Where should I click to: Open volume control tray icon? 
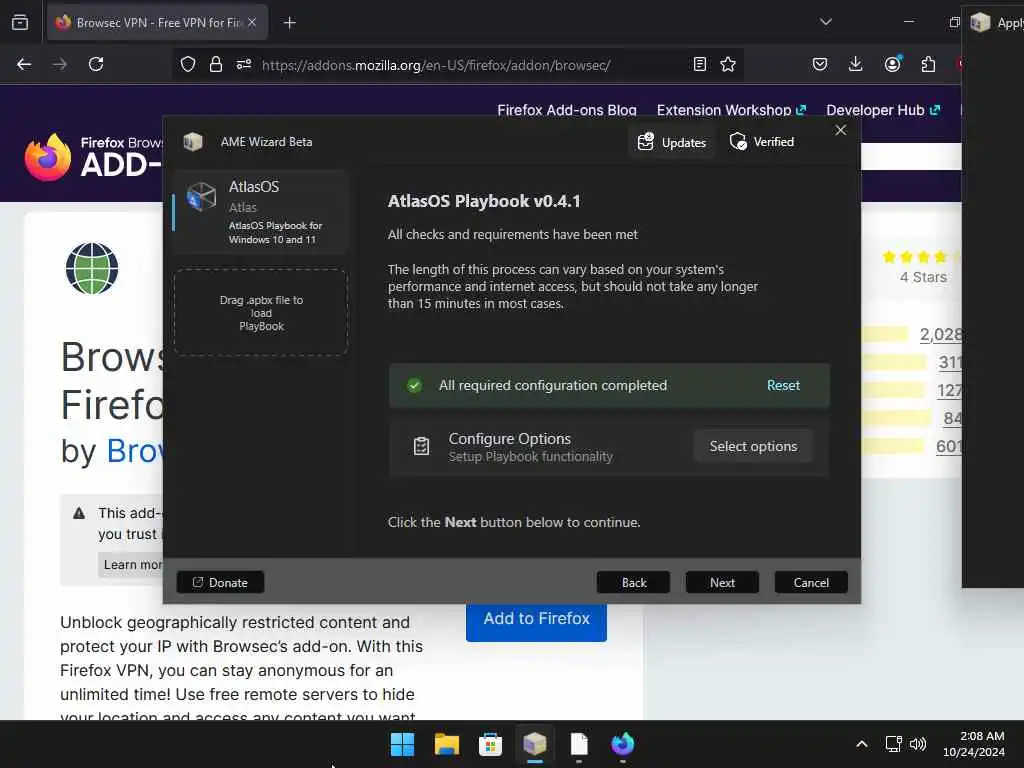(x=918, y=744)
